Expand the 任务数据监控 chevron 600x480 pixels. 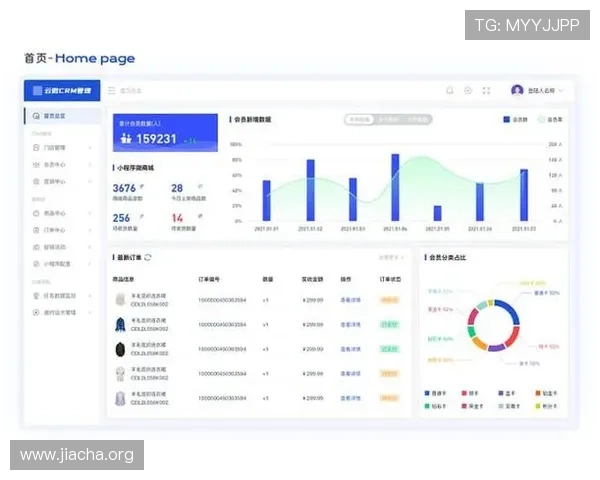click(x=90, y=296)
